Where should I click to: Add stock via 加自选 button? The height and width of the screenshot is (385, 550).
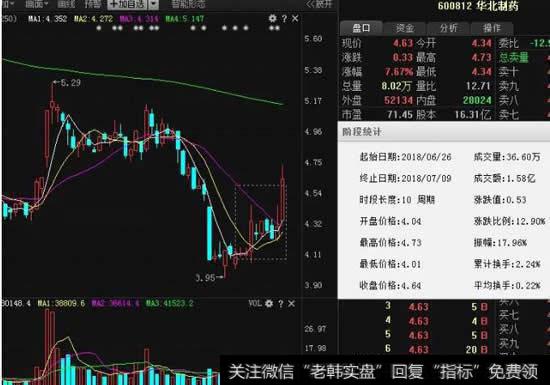128,4
